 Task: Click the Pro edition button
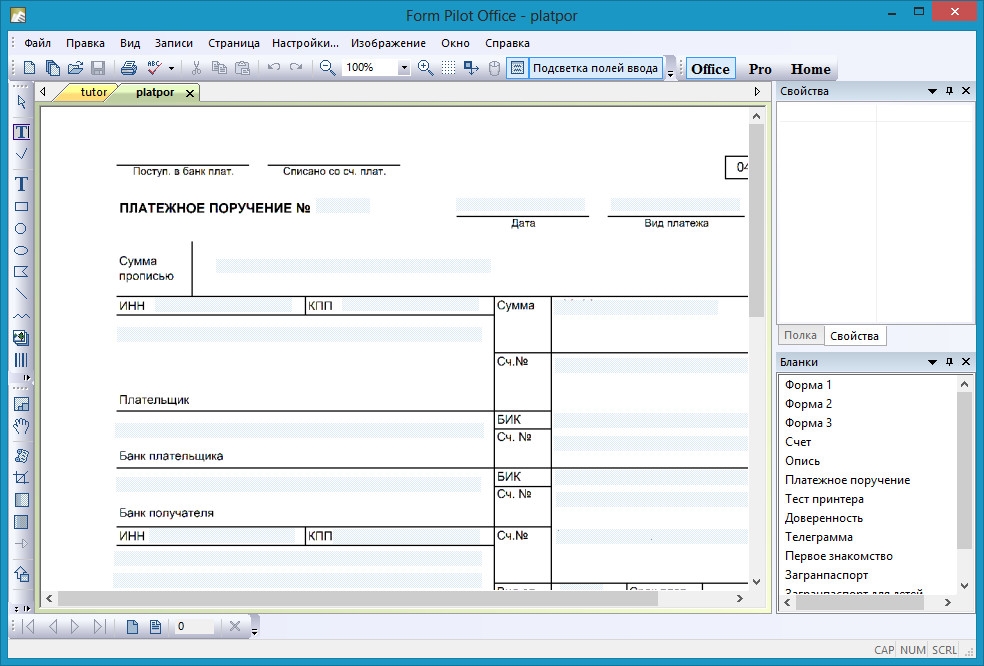tap(760, 69)
